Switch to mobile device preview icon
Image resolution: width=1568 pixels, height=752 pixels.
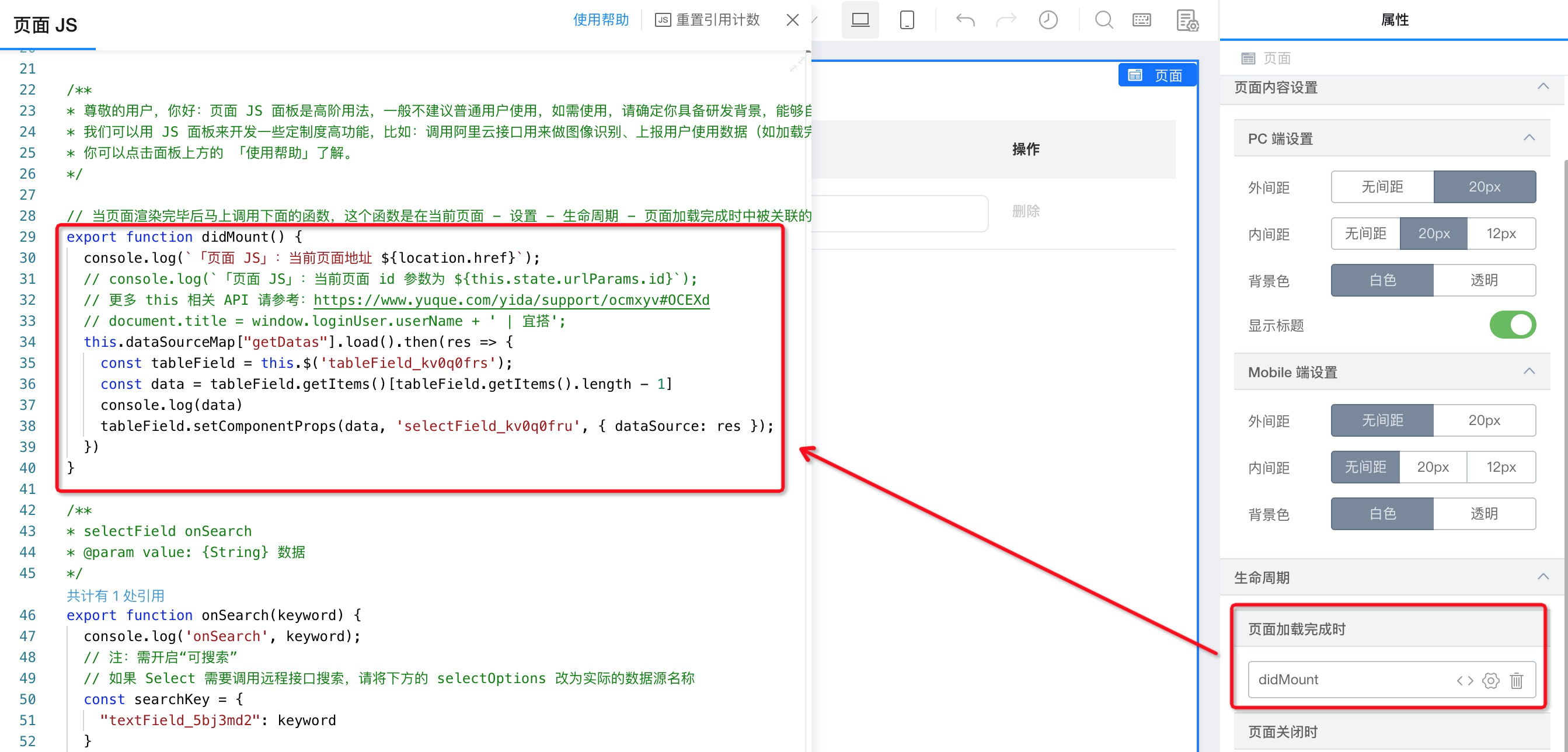tap(907, 20)
